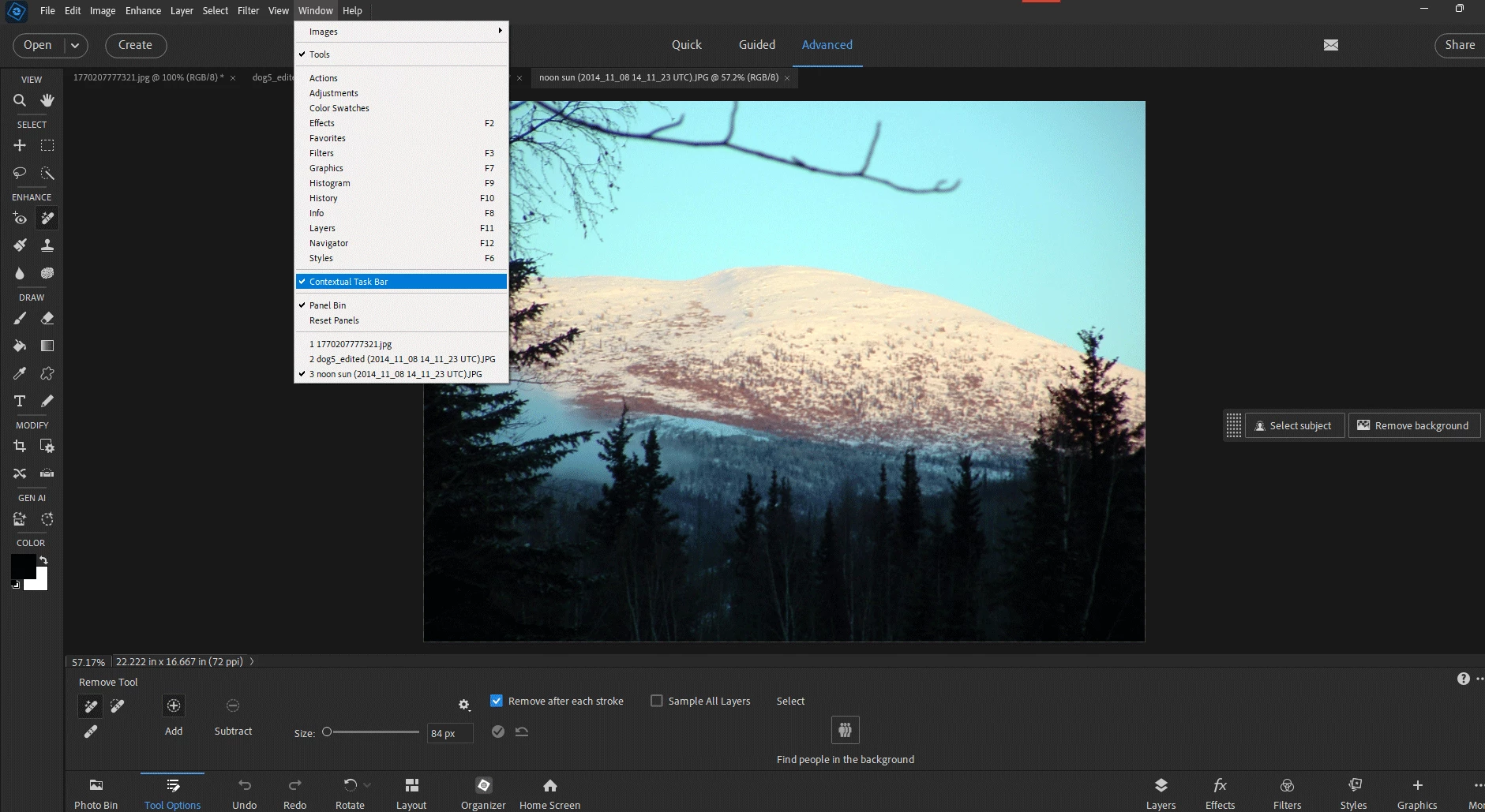The height and width of the screenshot is (812, 1485).
Task: Expand the Open dropdown arrow
Action: click(x=75, y=46)
